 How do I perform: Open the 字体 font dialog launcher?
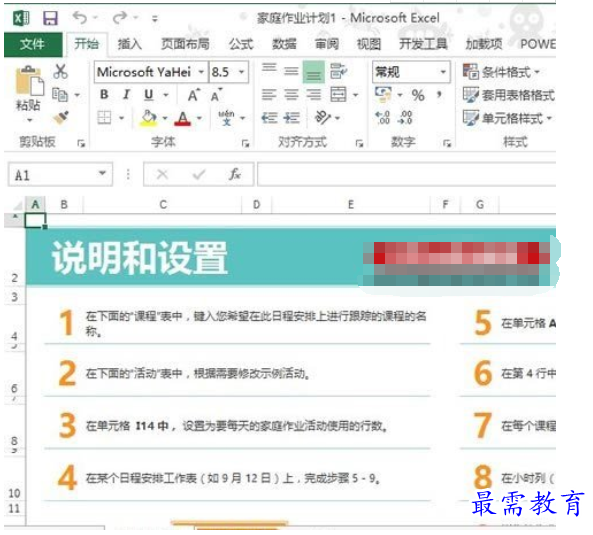(245, 143)
